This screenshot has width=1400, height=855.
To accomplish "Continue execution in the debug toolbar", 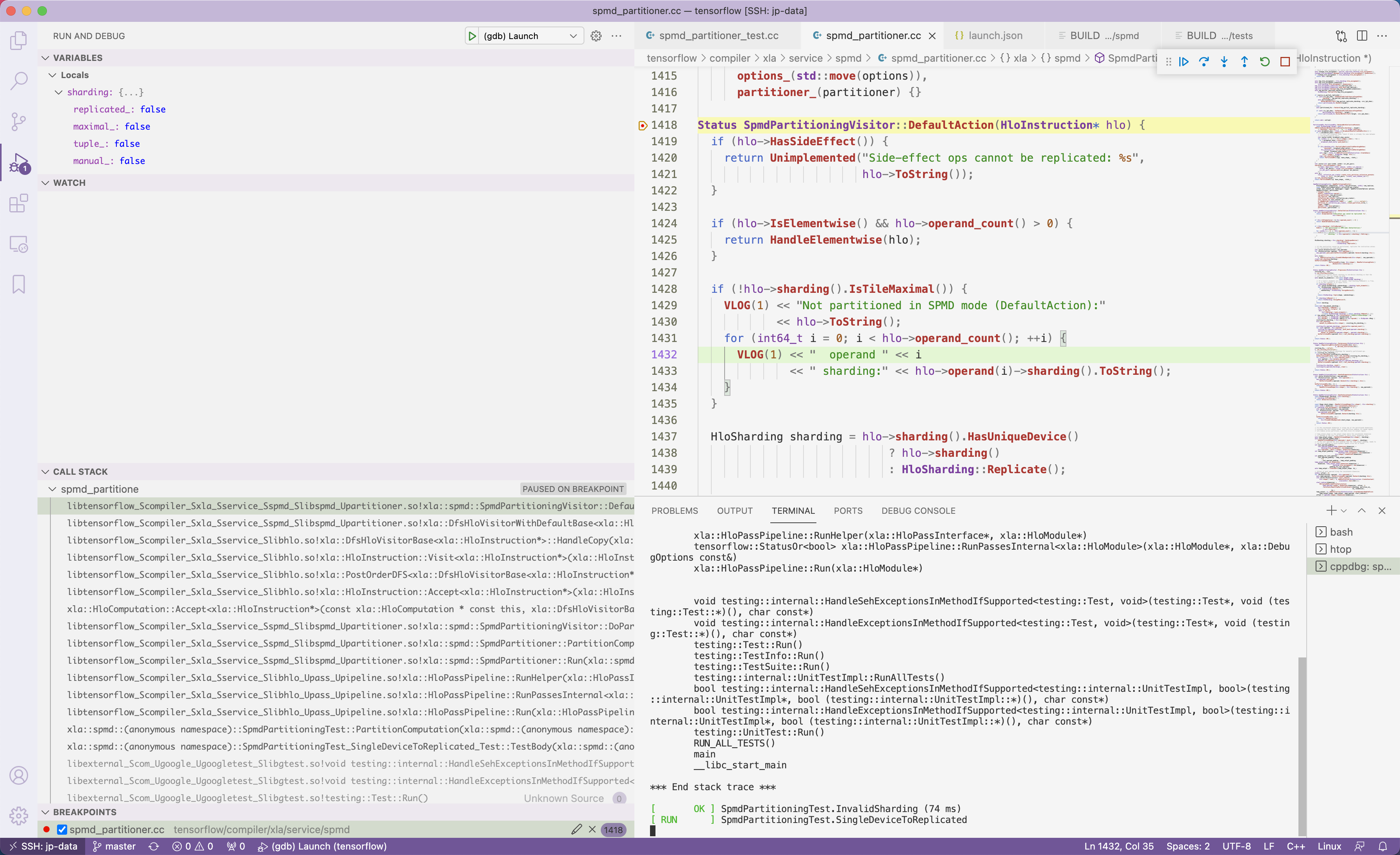I will coord(1184,61).
